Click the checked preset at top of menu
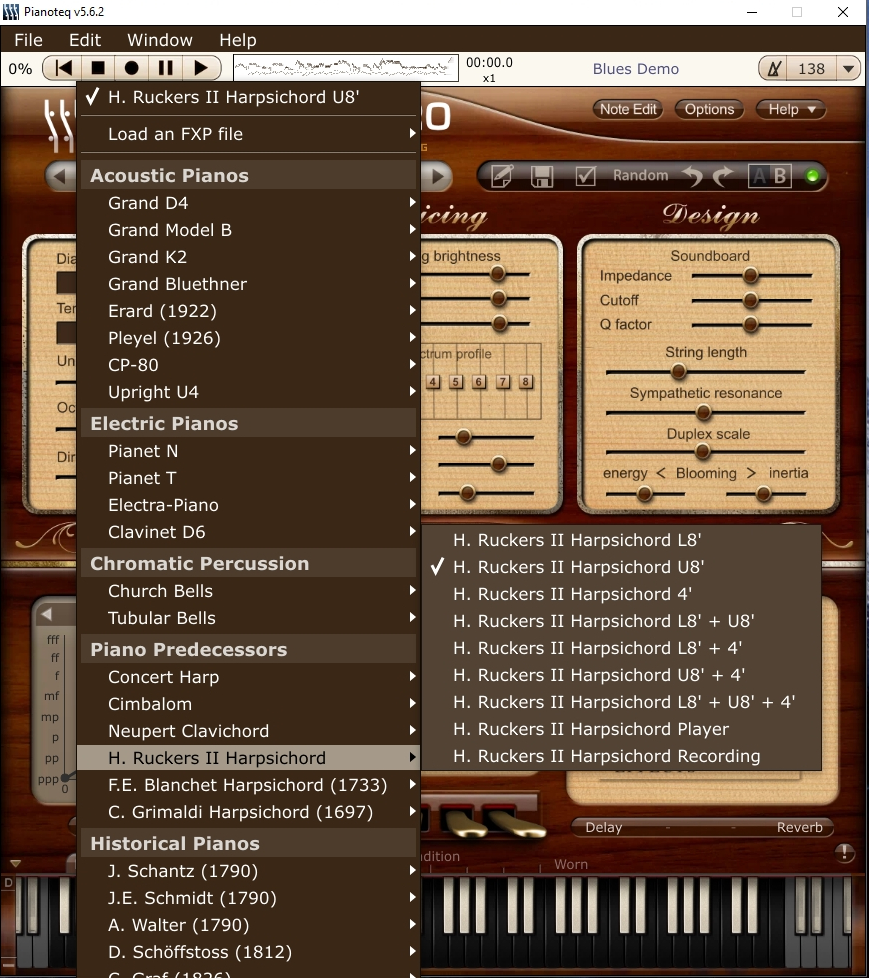The image size is (869, 978). [x=248, y=97]
